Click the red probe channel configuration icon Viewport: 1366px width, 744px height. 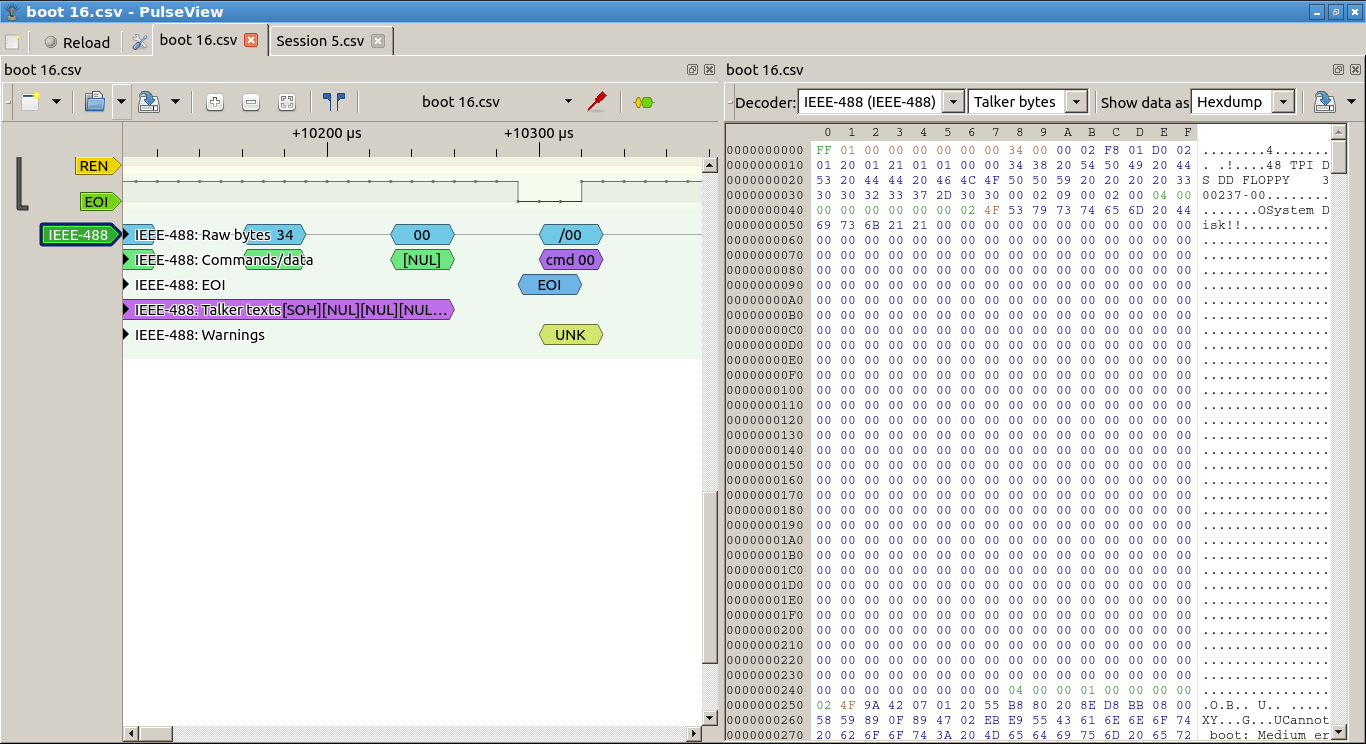pos(597,102)
